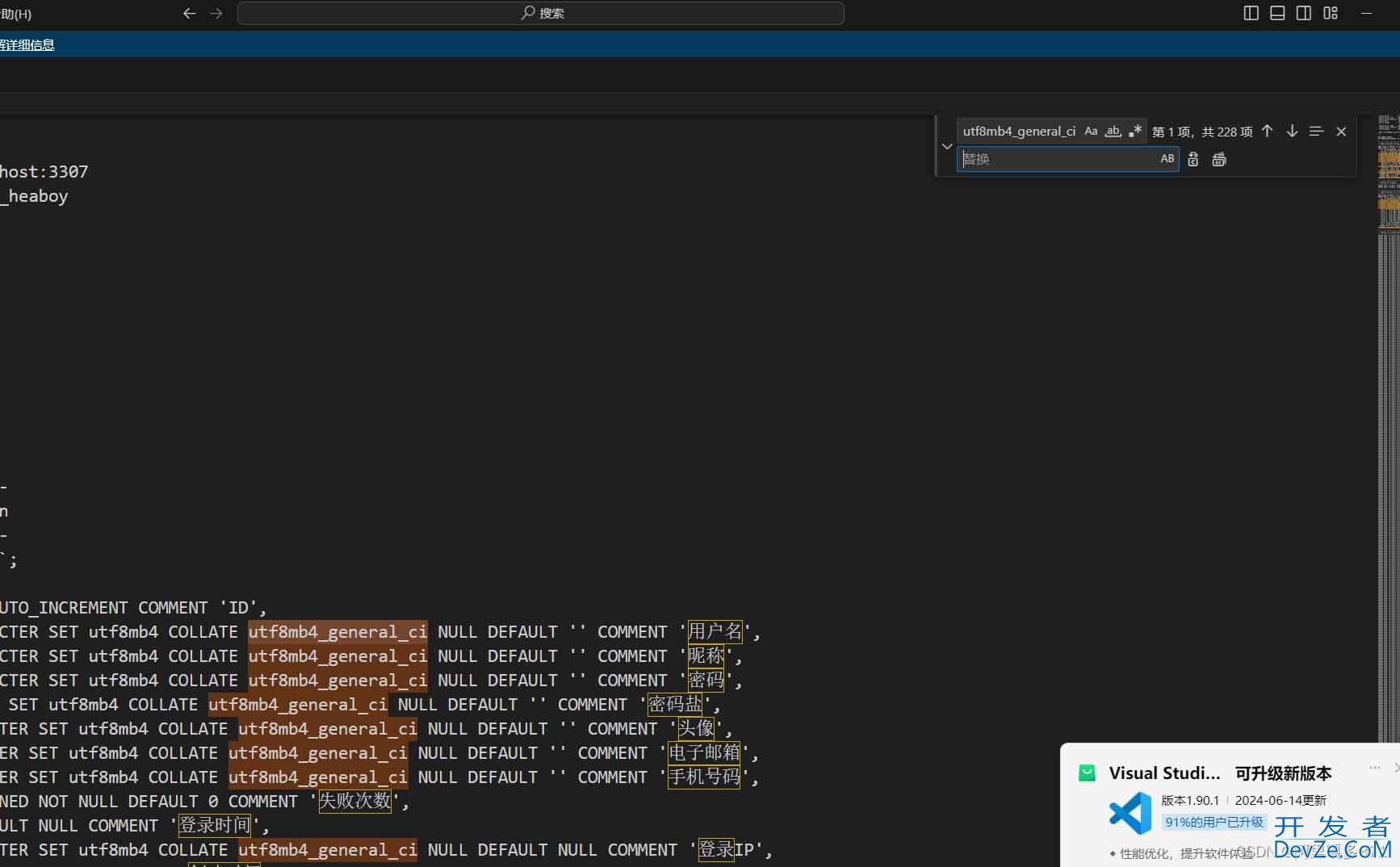
Task: Toggle the primary side bar
Action: pos(1251,13)
